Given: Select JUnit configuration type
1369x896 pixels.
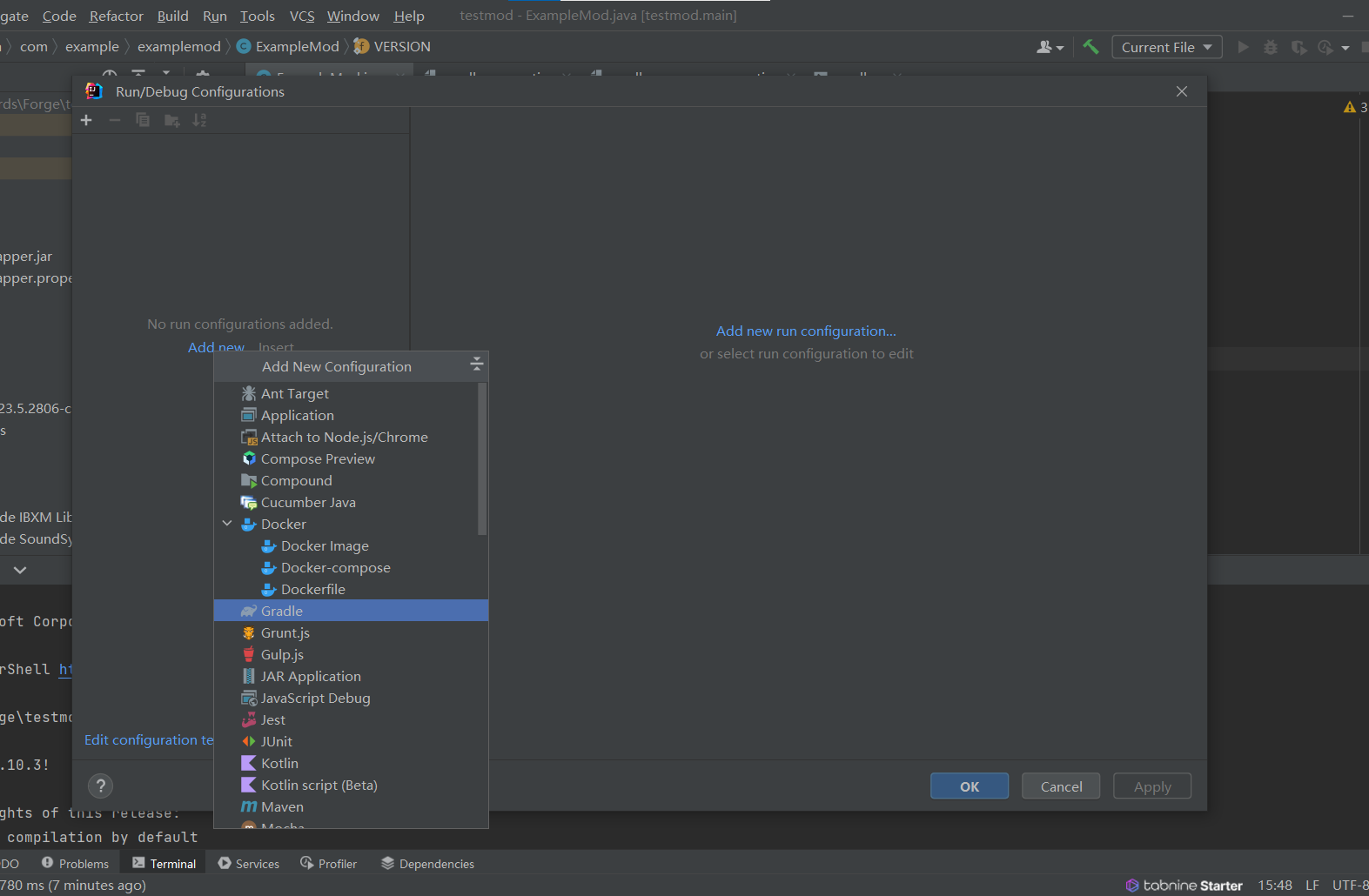Looking at the screenshot, I should point(351,741).
